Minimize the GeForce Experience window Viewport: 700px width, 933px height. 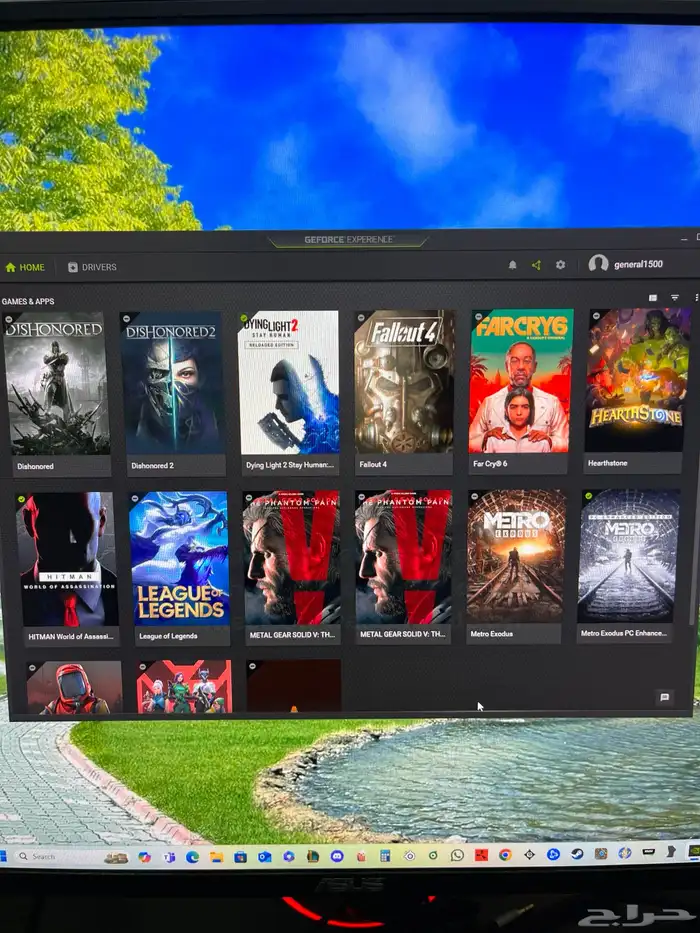[x=684, y=239]
